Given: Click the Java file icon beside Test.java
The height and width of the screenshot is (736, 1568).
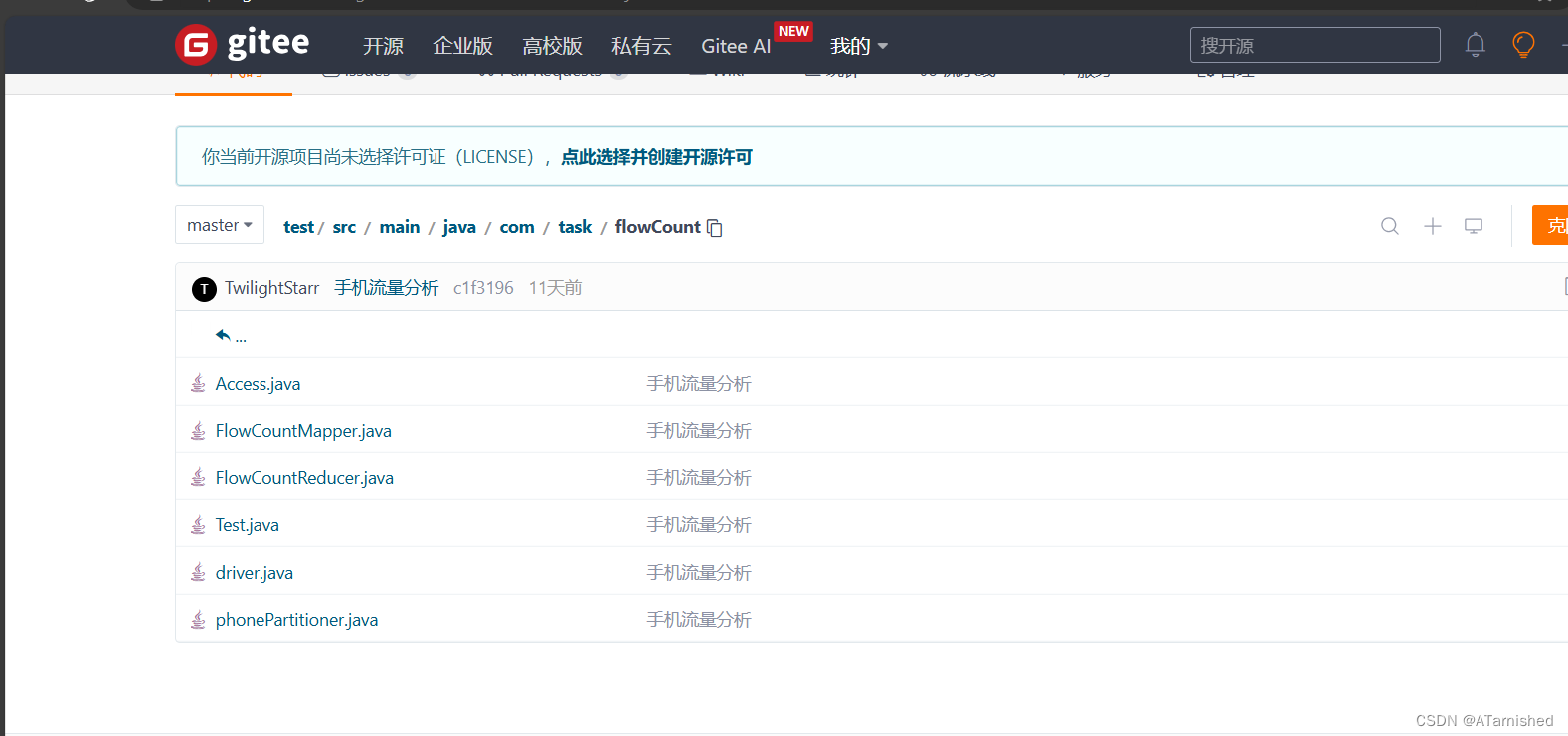Looking at the screenshot, I should [198, 524].
